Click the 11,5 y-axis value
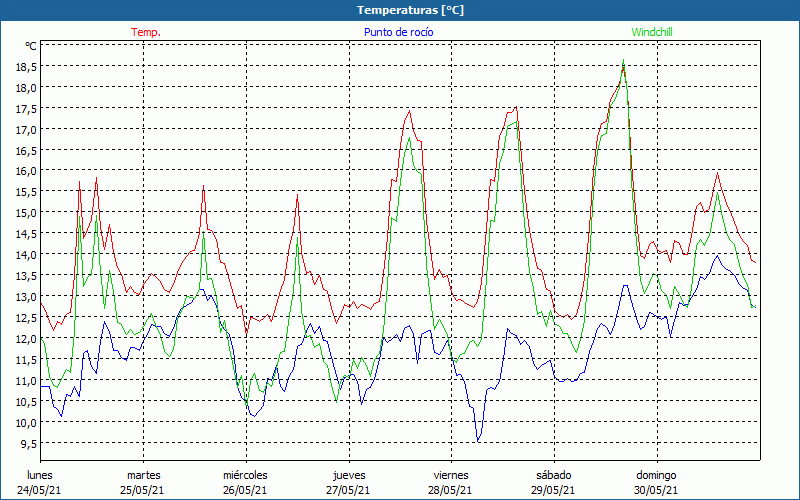This screenshot has width=800, height=500. point(28,359)
